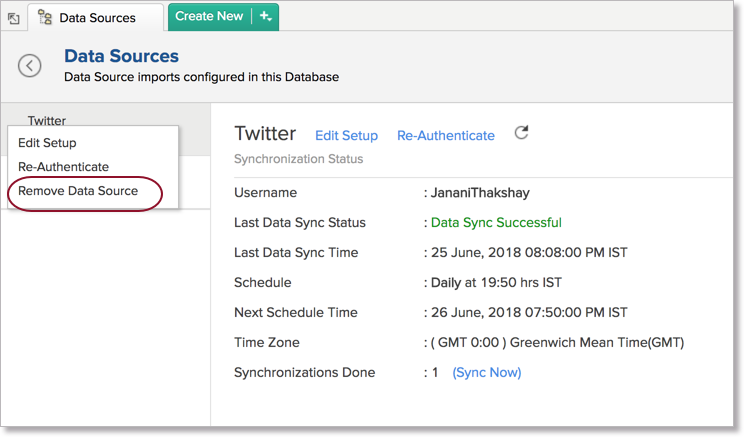Click the Sync Now link
The width and height of the screenshot is (744, 437).
click(x=486, y=373)
